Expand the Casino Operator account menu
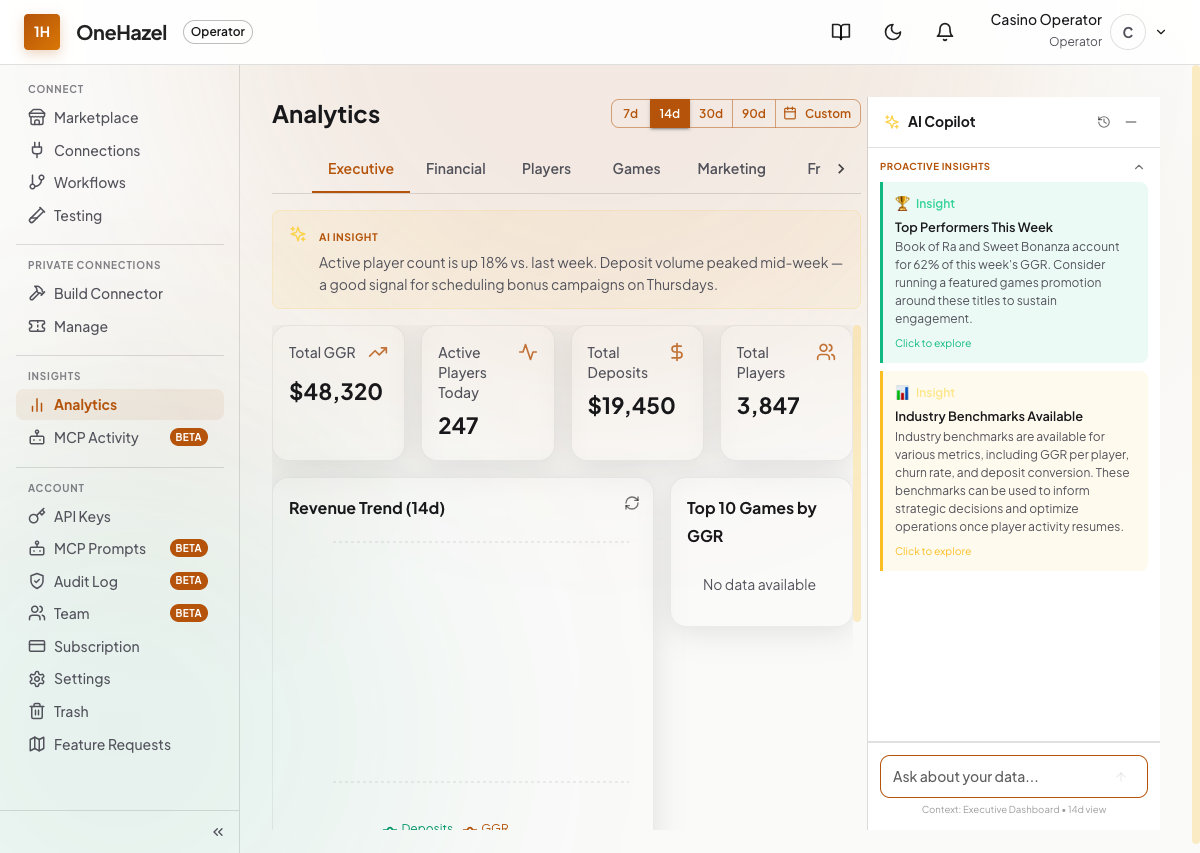1200x853 pixels. click(1161, 32)
